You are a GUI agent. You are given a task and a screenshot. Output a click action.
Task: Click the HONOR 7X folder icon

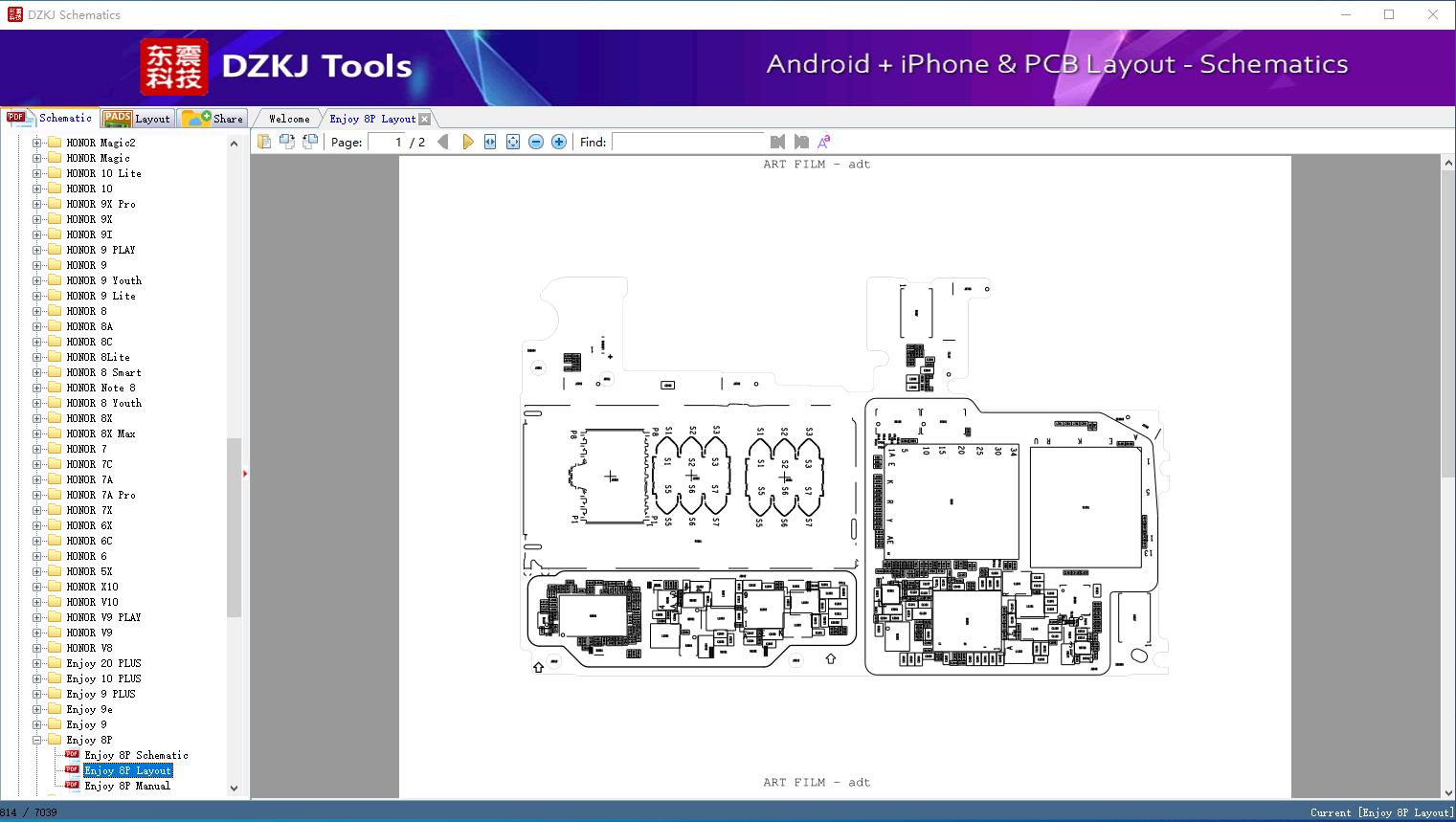(x=55, y=510)
